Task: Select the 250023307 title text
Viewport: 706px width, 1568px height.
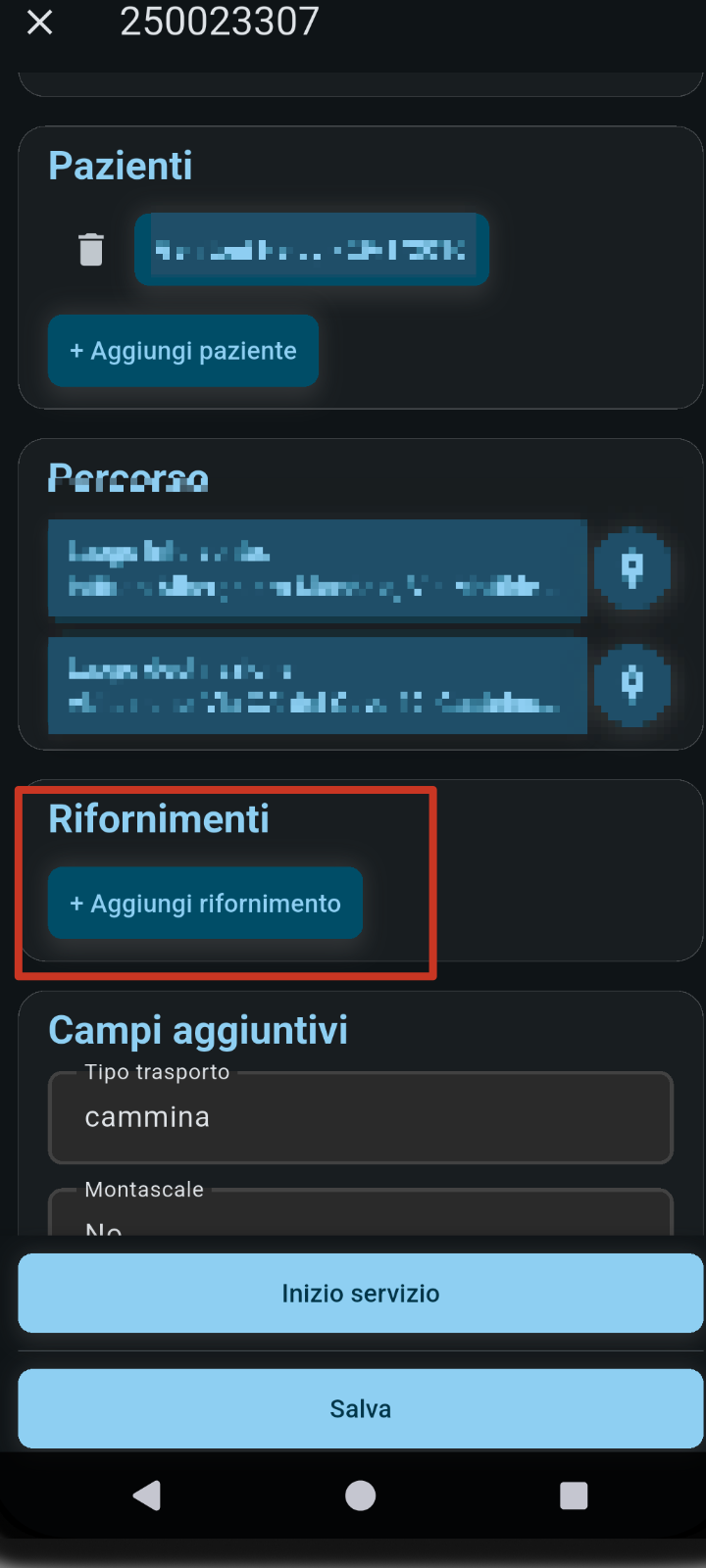Action: pyautogui.click(x=220, y=22)
